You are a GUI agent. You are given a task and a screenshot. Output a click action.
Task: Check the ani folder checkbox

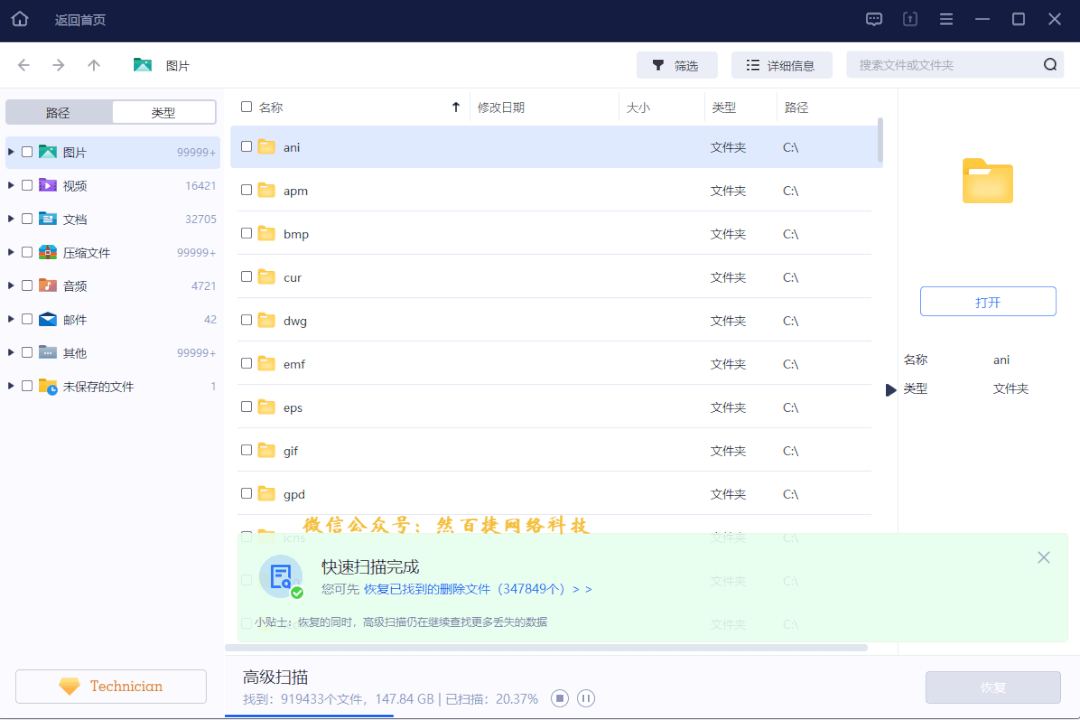[246, 146]
